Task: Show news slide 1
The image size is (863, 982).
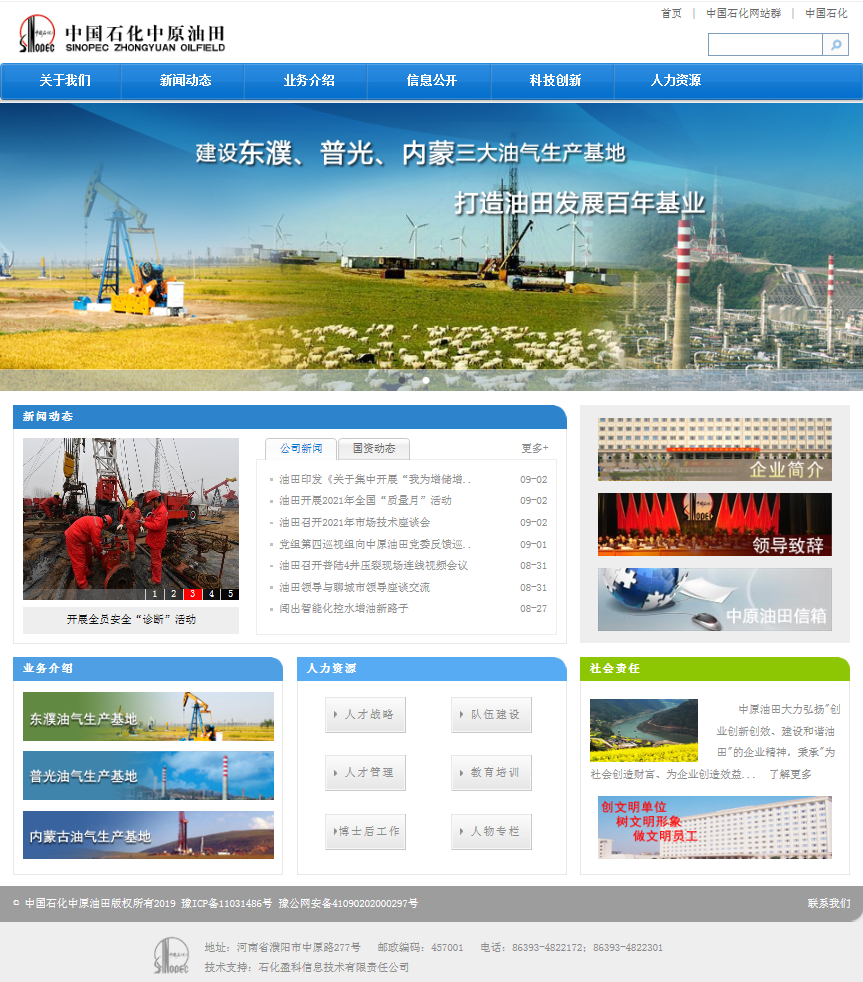Action: [x=155, y=594]
